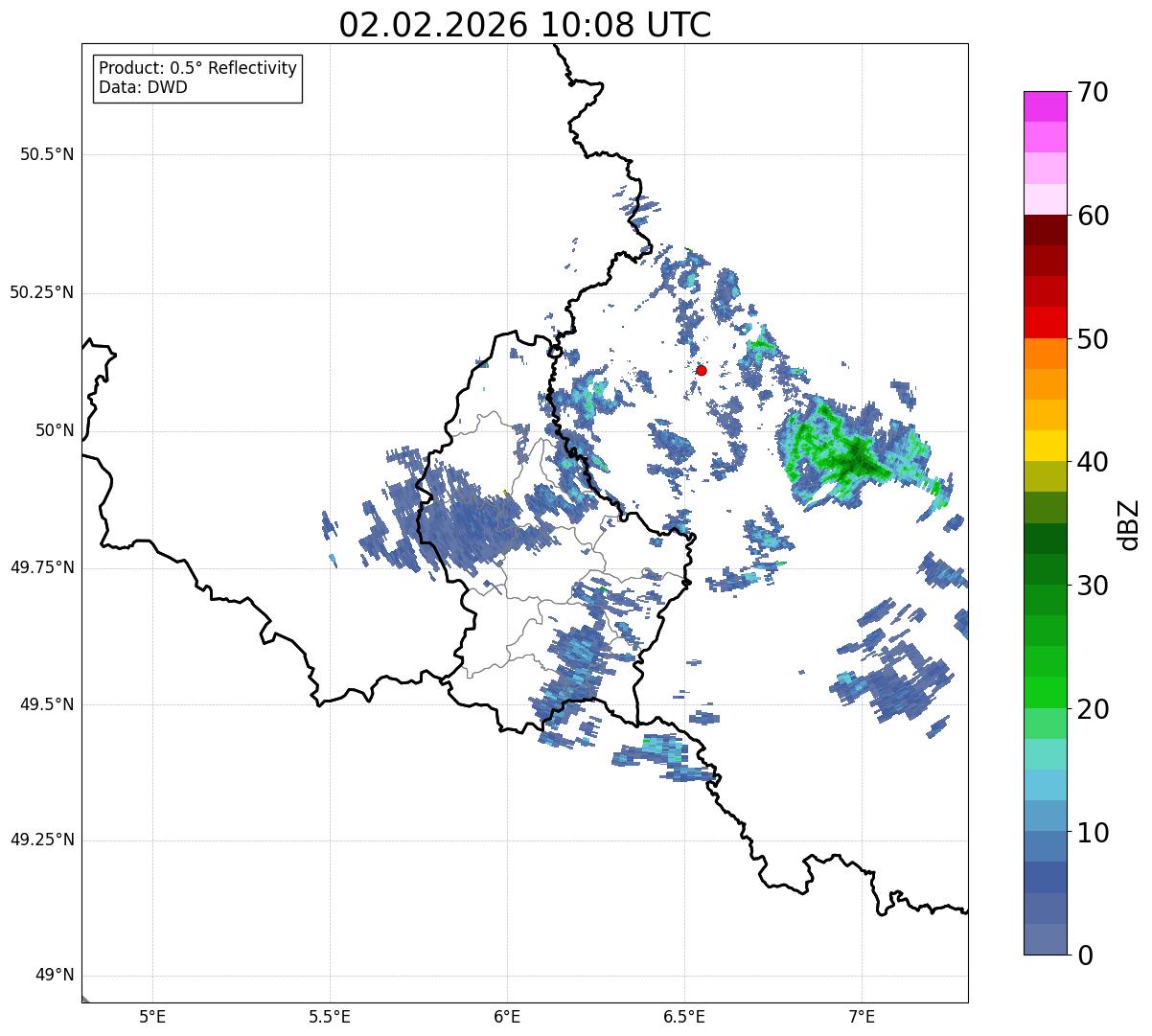The image size is (1152, 1036).
Task: Pick the bright red swatch just above 50
Action: [1045, 322]
